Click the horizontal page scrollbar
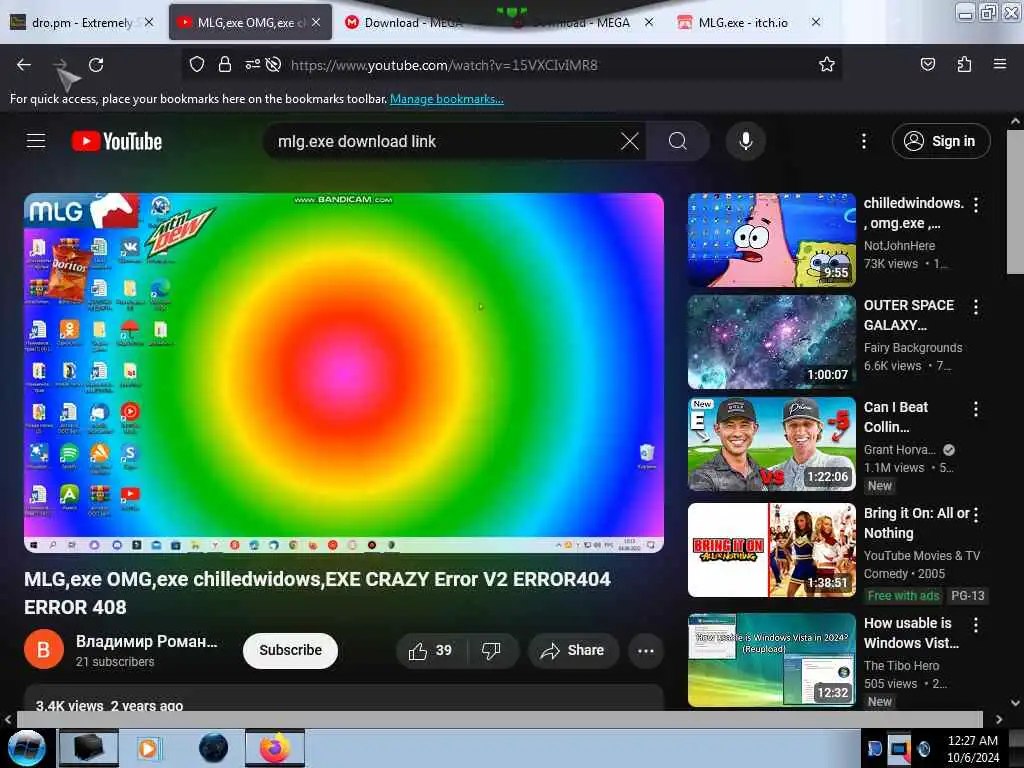This screenshot has height=768, width=1024. pos(500,719)
